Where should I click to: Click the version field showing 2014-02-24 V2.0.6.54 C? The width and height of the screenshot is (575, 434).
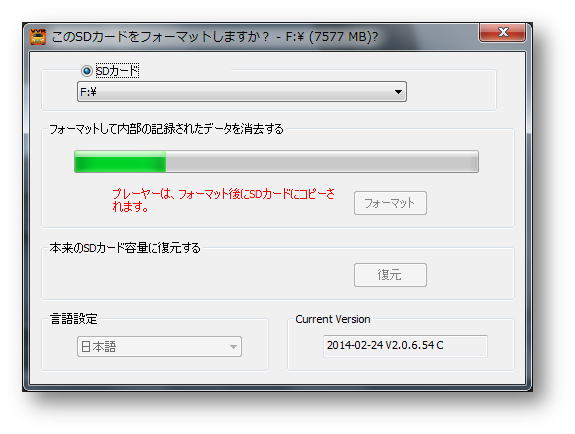pyautogui.click(x=405, y=346)
